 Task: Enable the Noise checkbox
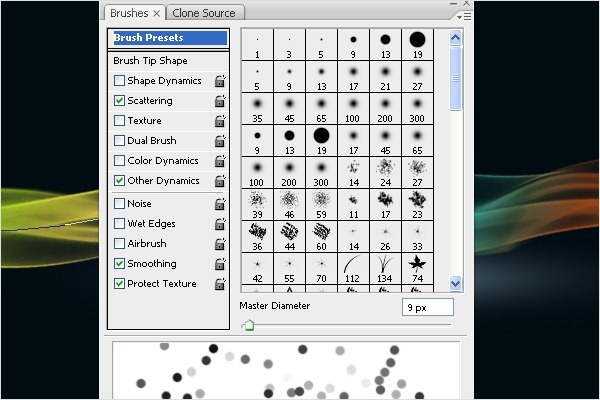(x=119, y=204)
